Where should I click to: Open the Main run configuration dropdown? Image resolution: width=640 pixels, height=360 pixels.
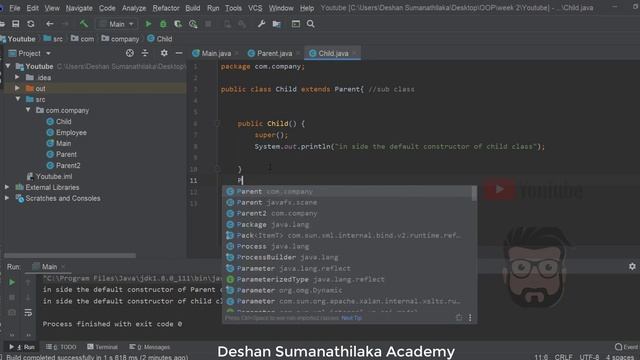pyautogui.click(x=117, y=24)
